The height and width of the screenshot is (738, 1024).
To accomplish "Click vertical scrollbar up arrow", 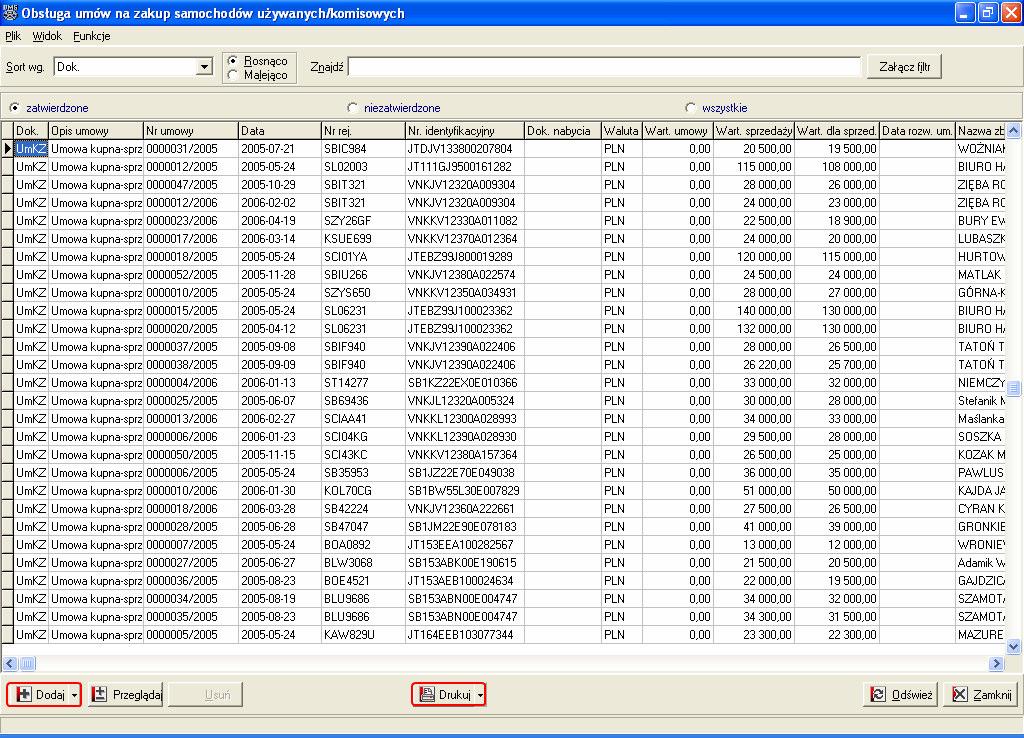I will pos(1014,131).
